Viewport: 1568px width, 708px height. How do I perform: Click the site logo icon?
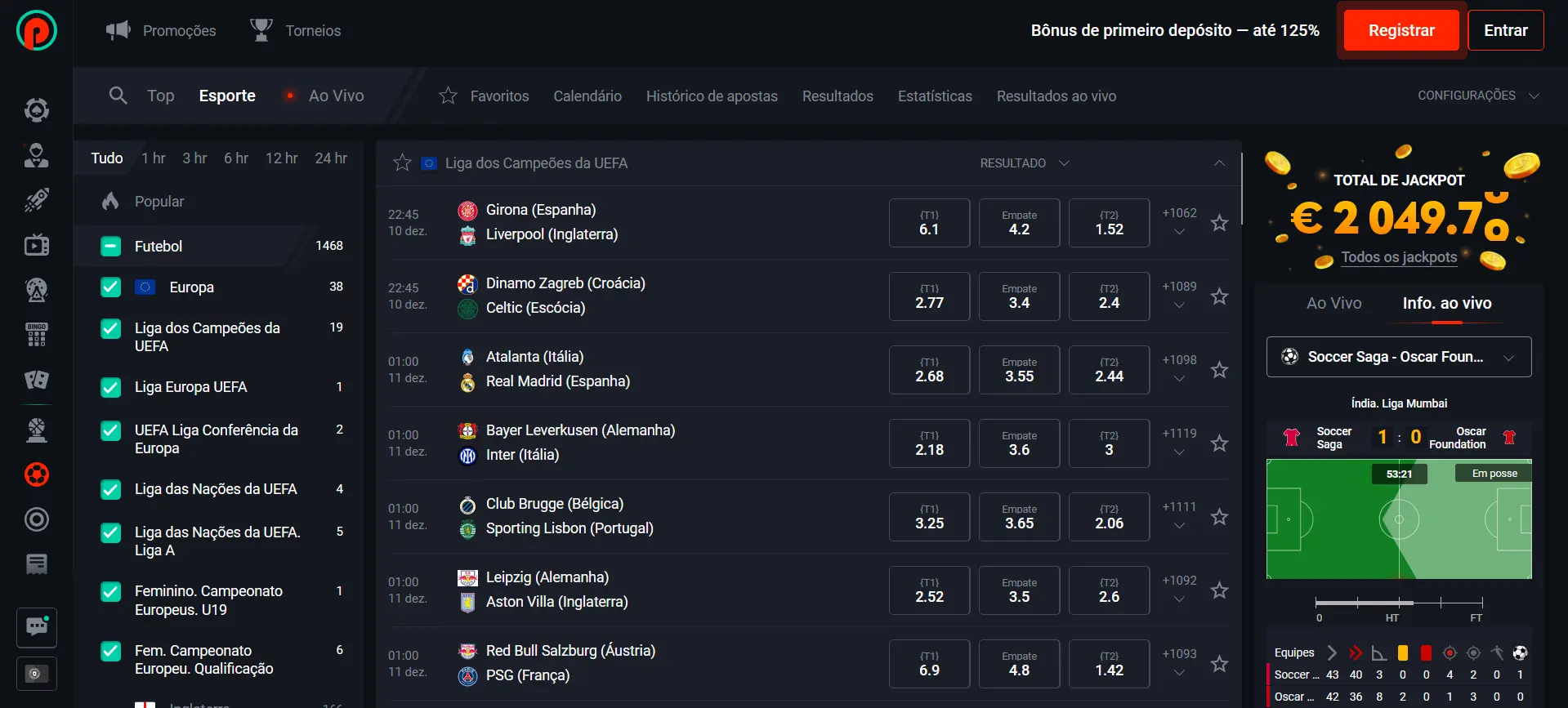(x=37, y=30)
